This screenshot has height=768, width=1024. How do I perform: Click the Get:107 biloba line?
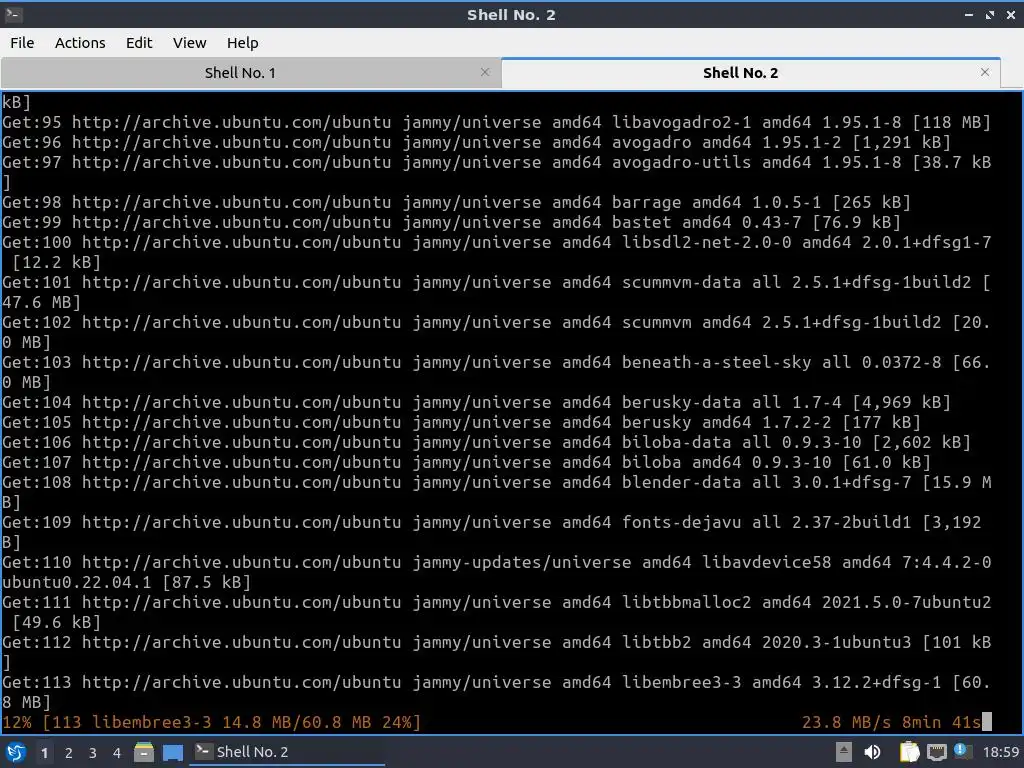point(466,462)
